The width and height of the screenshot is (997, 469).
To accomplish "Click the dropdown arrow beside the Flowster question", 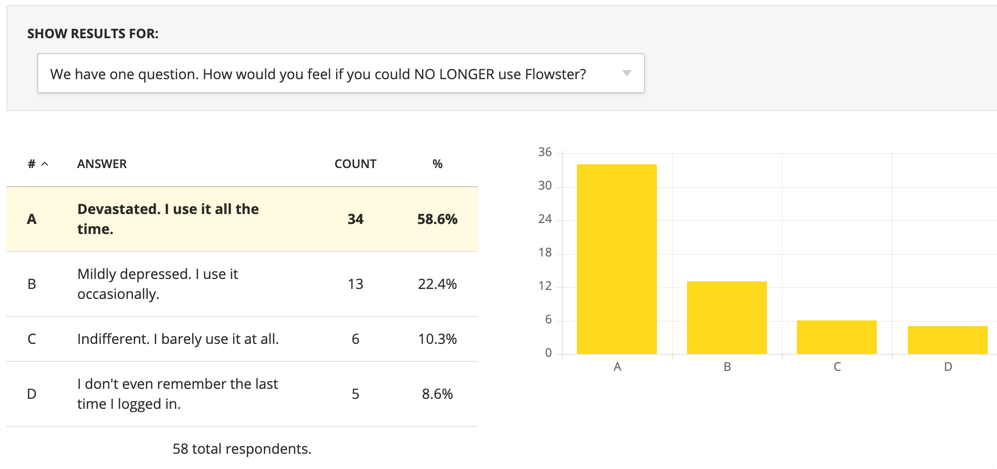I will tap(626, 74).
